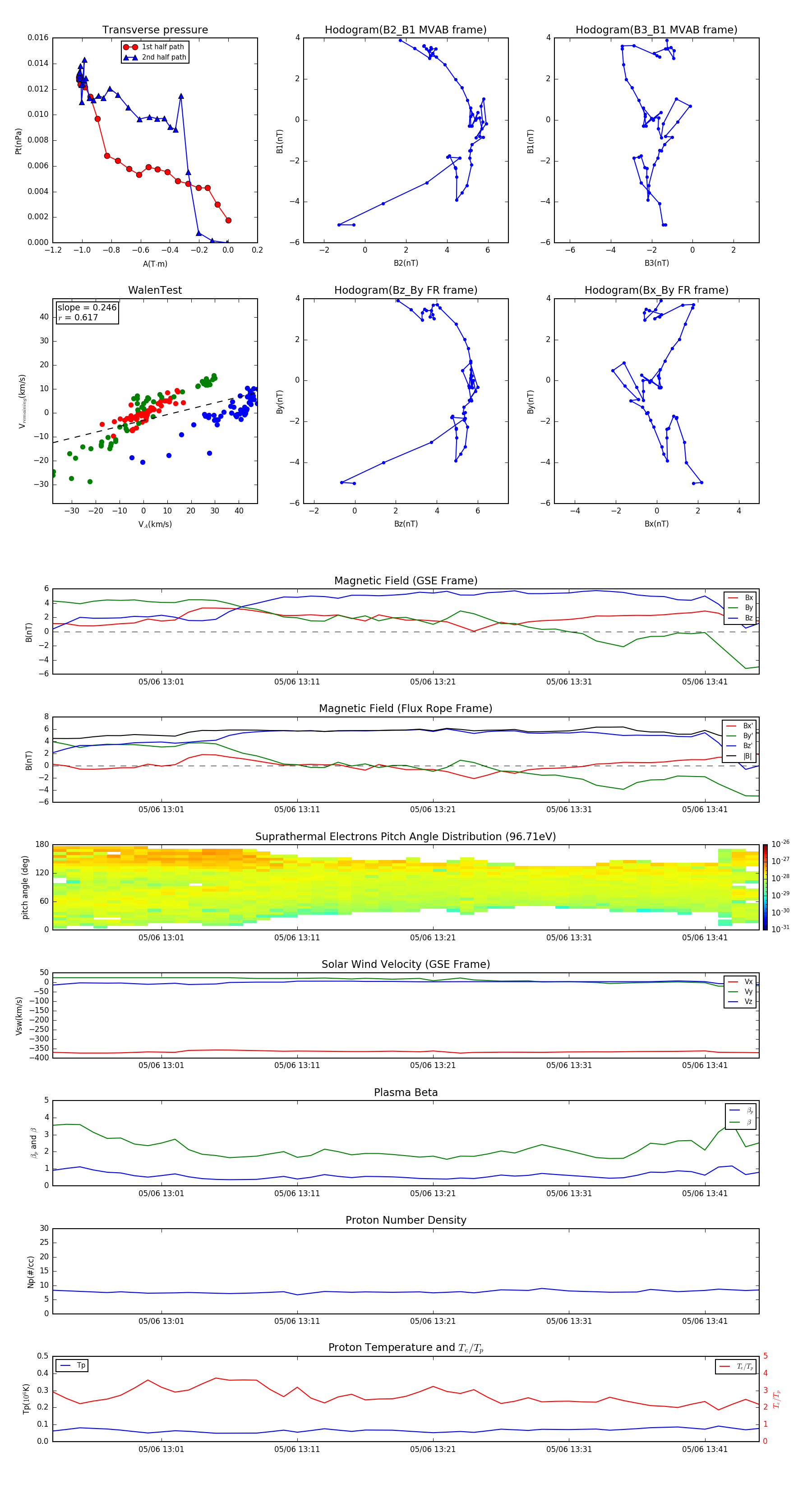Click the 'Magnetic Field (GSE Frame)' title
The height and width of the screenshot is (1489, 812).
[406, 581]
